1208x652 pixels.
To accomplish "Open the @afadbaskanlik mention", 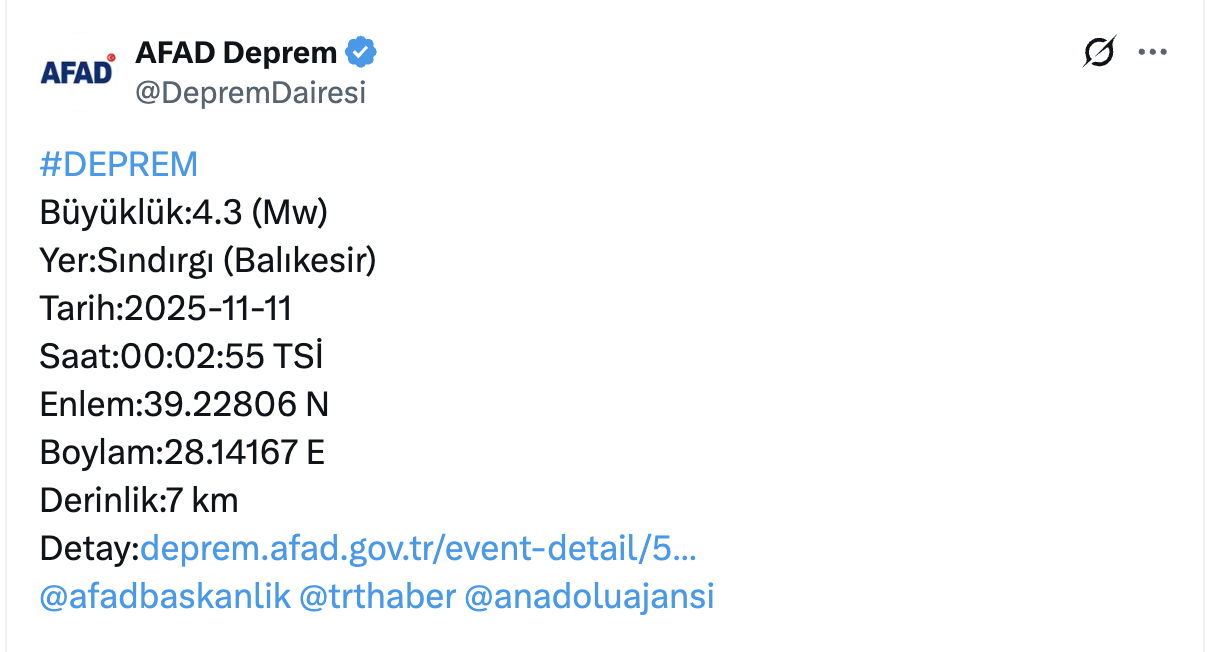I will (165, 596).
